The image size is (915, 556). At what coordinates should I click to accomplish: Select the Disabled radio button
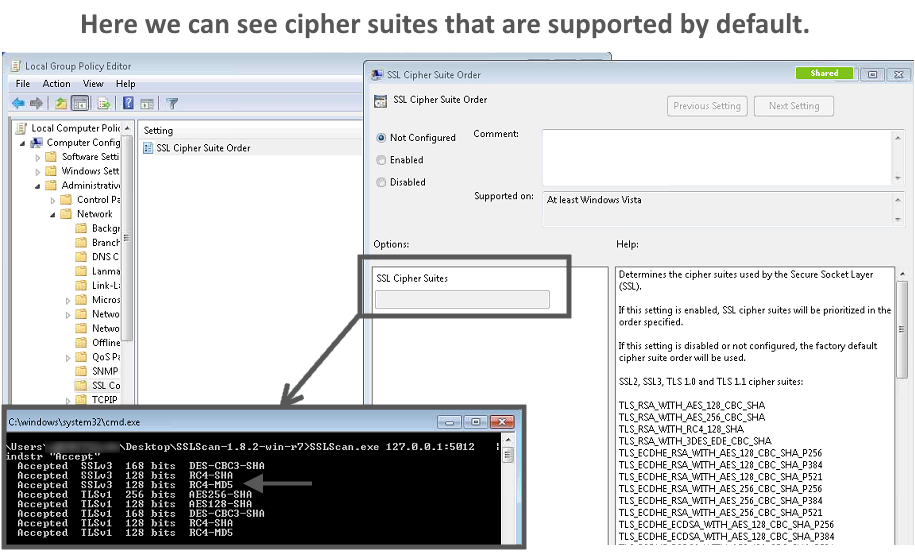coord(381,182)
